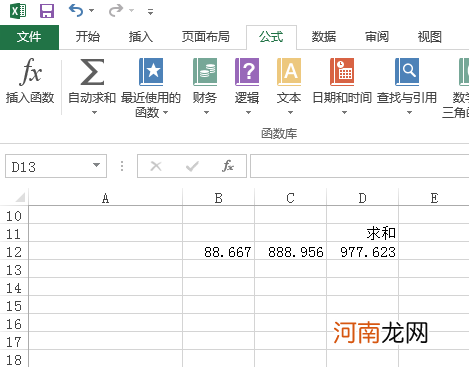Open Customize Quick Access Toolbar dropdown
Screen dimensions: 469x367
(151, 12)
